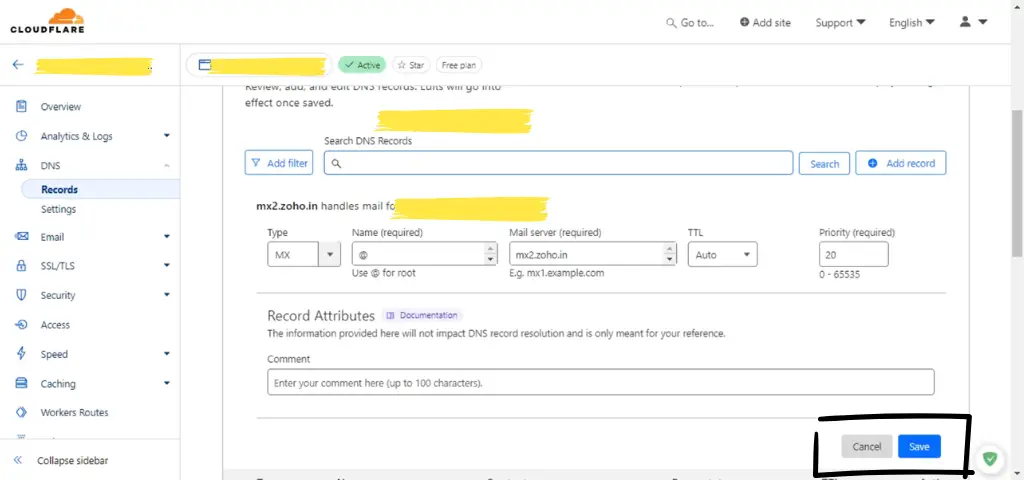The width and height of the screenshot is (1024, 480).
Task: Collapse sidebar using the double chevron
Action: click(18, 461)
